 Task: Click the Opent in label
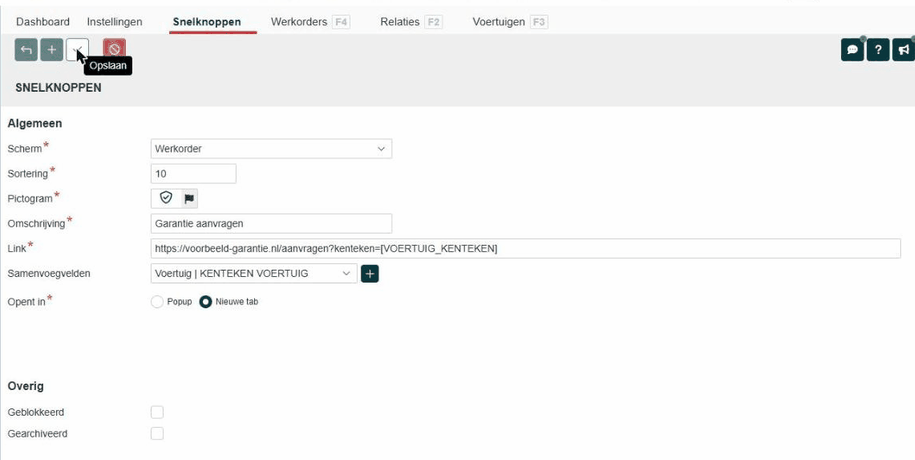pos(26,302)
